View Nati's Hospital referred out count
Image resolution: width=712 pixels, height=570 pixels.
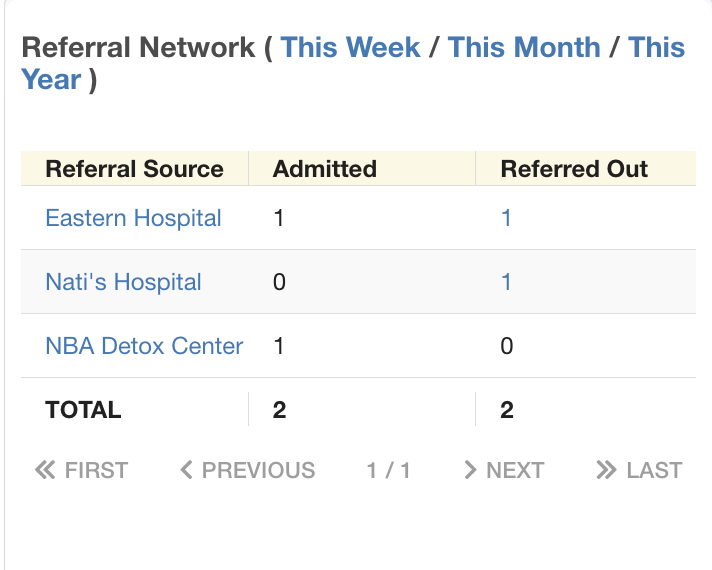506,282
